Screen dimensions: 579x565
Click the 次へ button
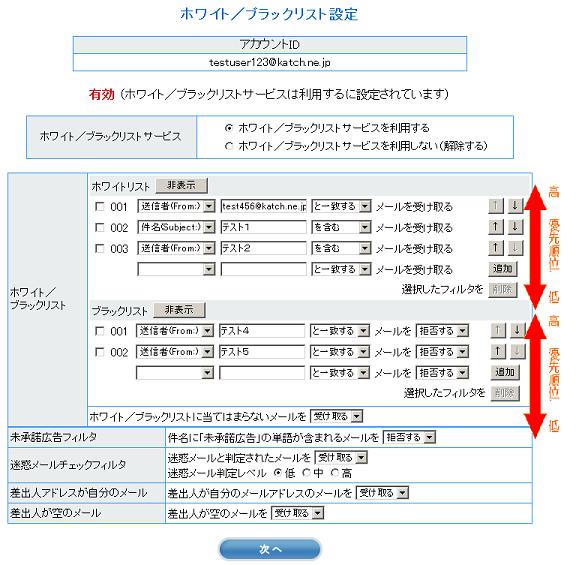point(270,549)
